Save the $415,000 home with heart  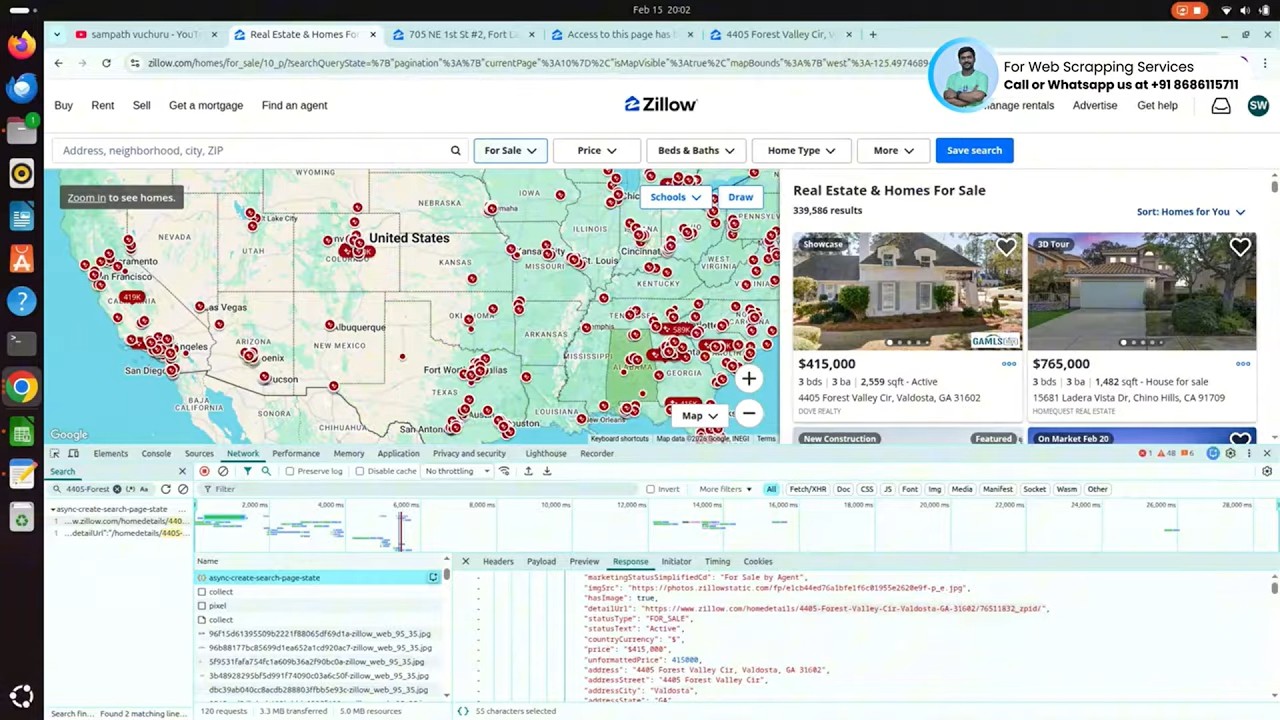click(x=1005, y=247)
